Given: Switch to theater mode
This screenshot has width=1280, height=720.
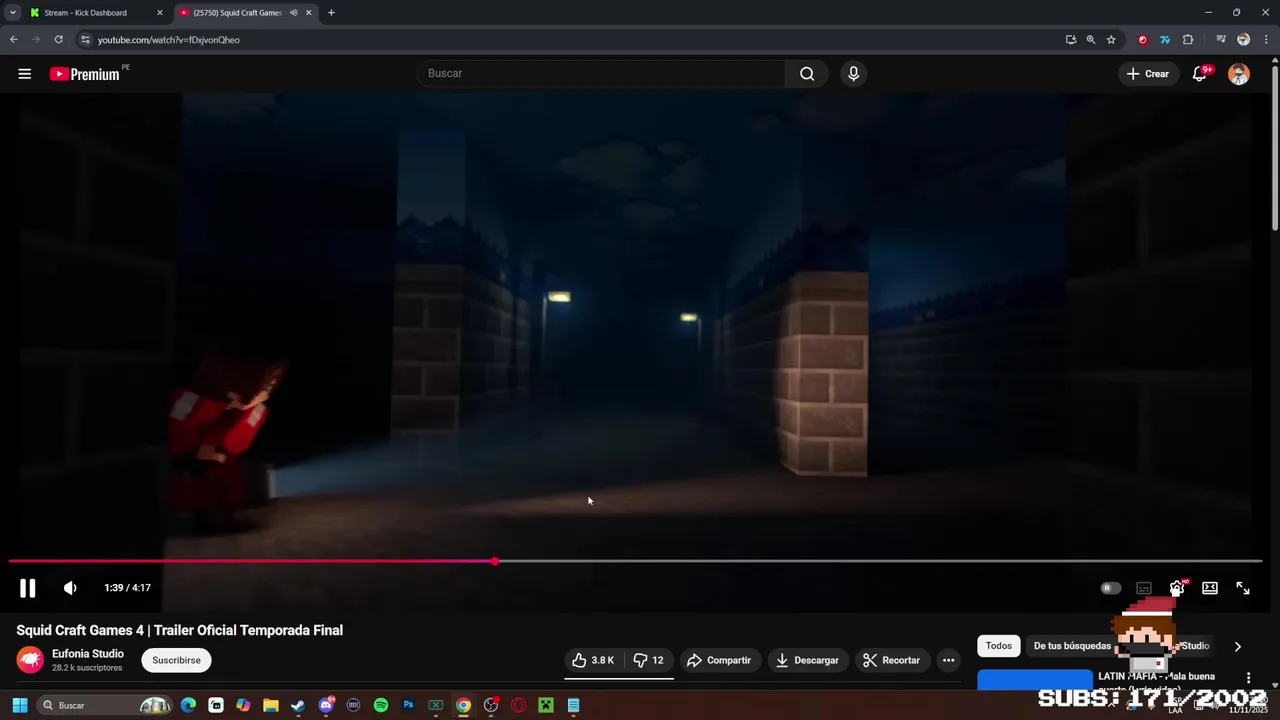Looking at the screenshot, I should (1210, 588).
